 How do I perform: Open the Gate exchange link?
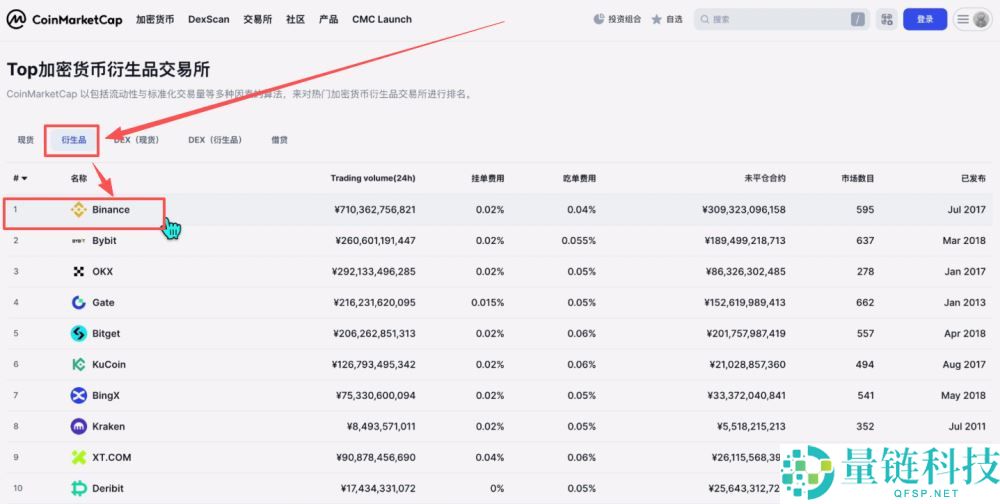103,302
